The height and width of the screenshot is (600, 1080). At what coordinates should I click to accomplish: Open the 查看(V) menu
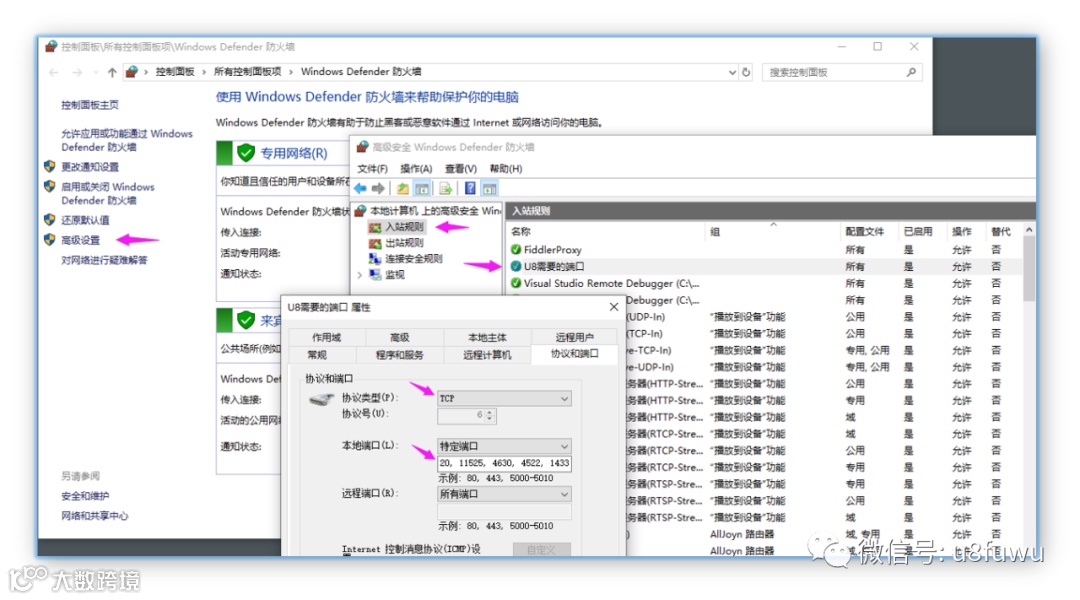(461, 169)
